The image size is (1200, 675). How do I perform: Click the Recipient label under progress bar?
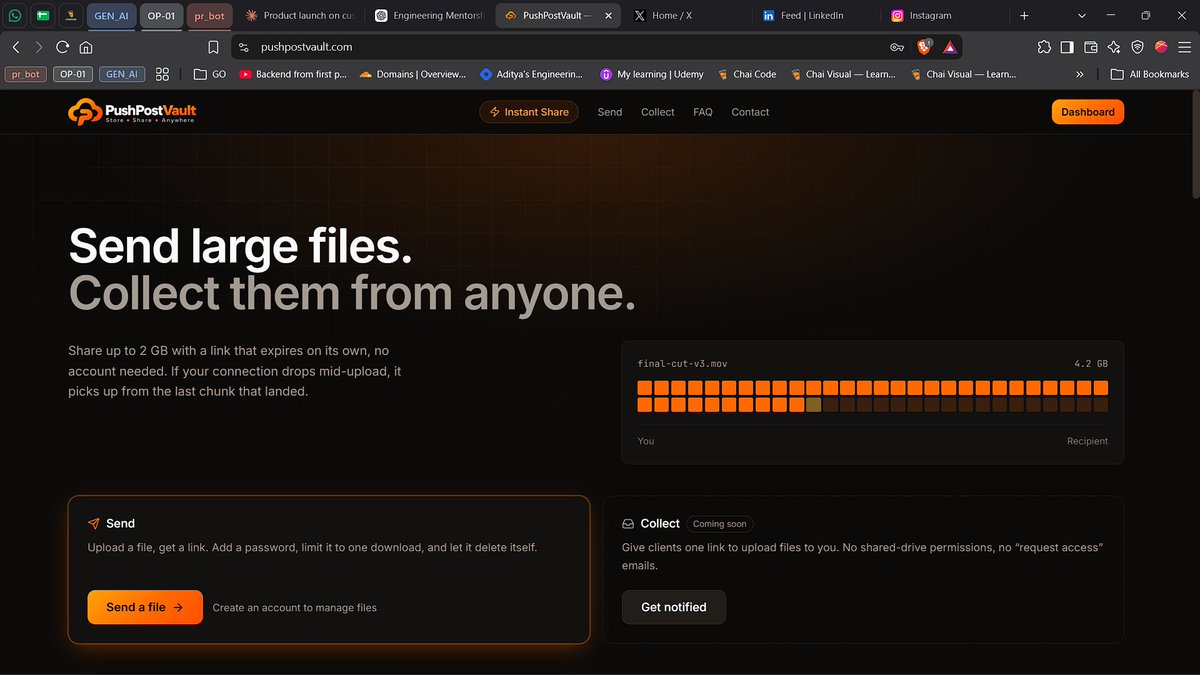pyautogui.click(x=1087, y=441)
